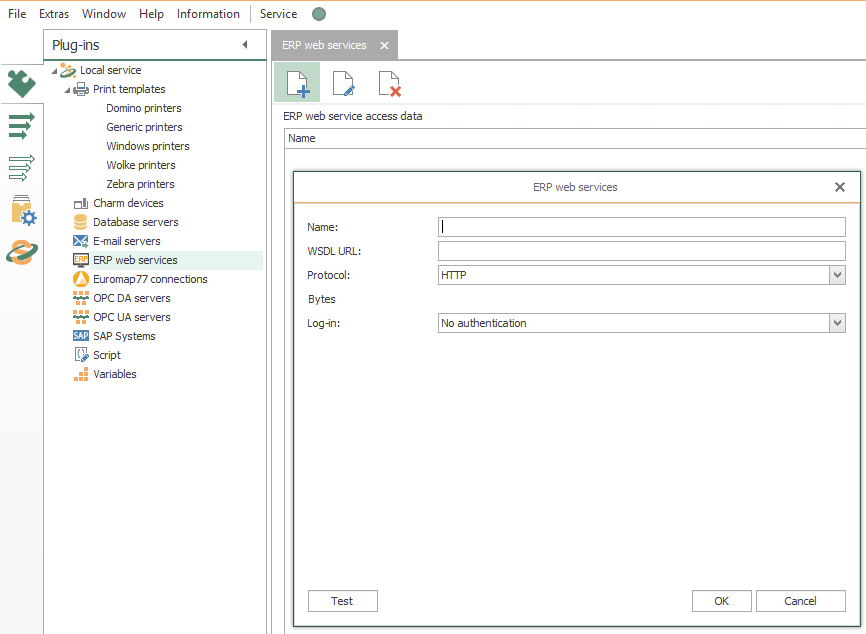Select the Euromap77 connections label
The height and width of the screenshot is (634, 866).
click(150, 279)
